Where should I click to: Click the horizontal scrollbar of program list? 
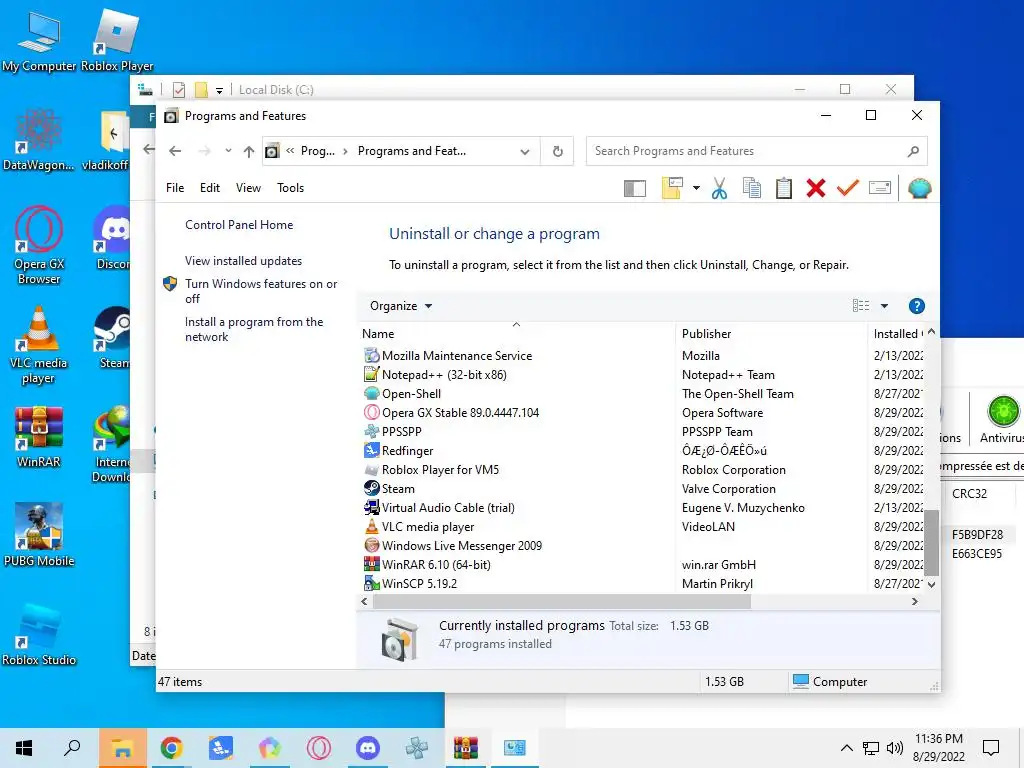562,601
